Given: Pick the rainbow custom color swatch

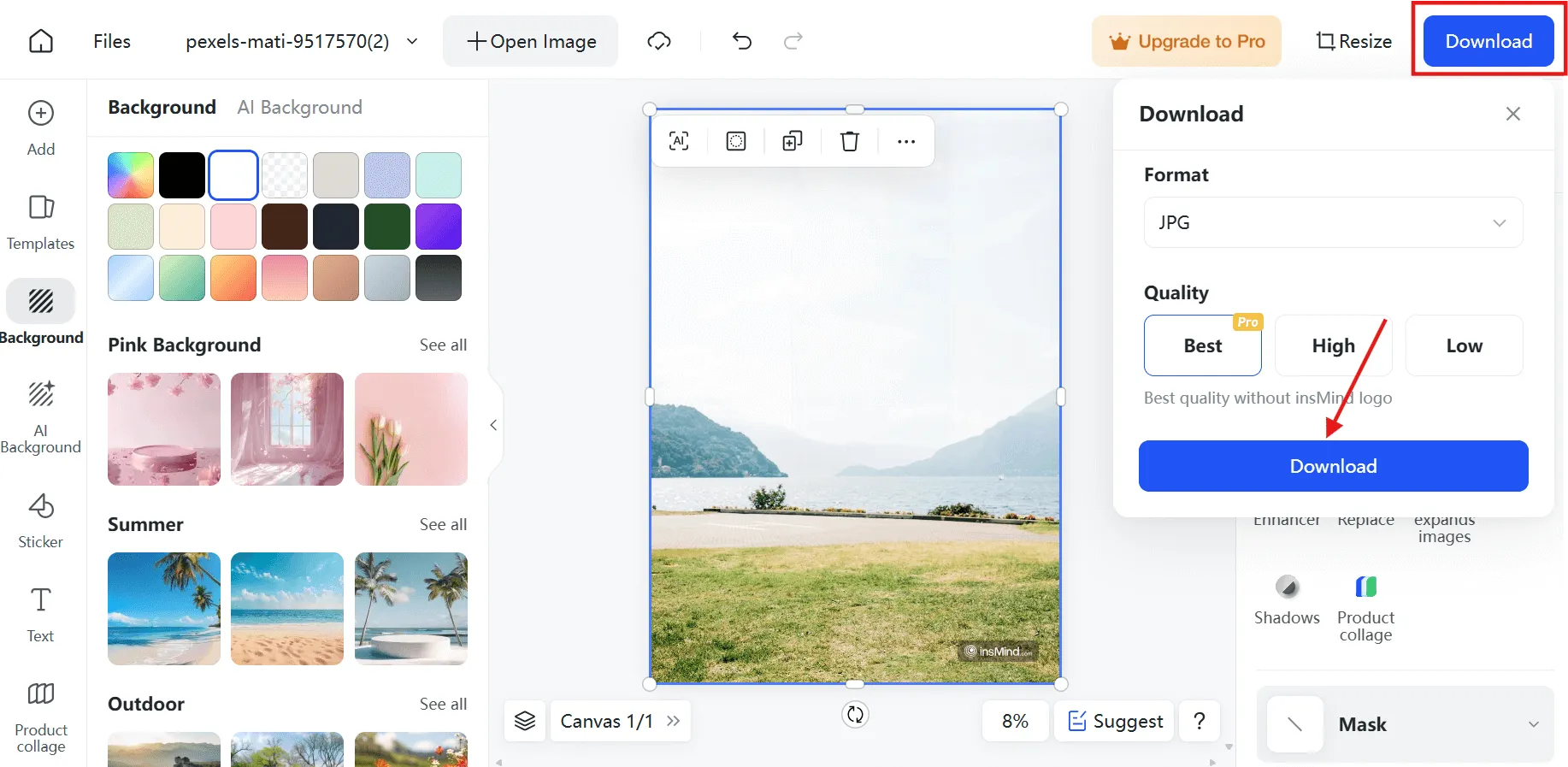Looking at the screenshot, I should (131, 175).
